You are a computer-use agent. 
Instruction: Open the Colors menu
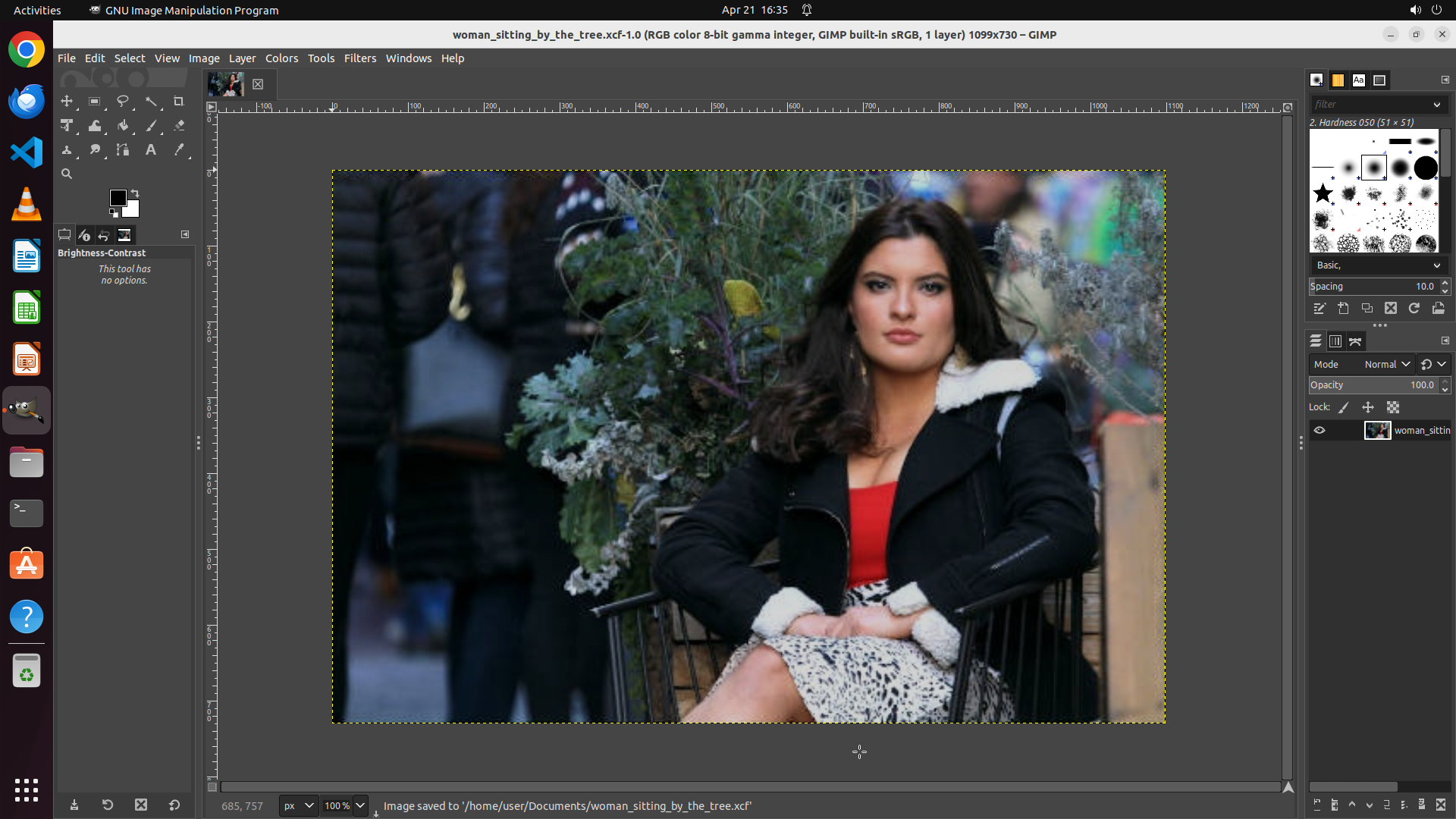(x=281, y=58)
